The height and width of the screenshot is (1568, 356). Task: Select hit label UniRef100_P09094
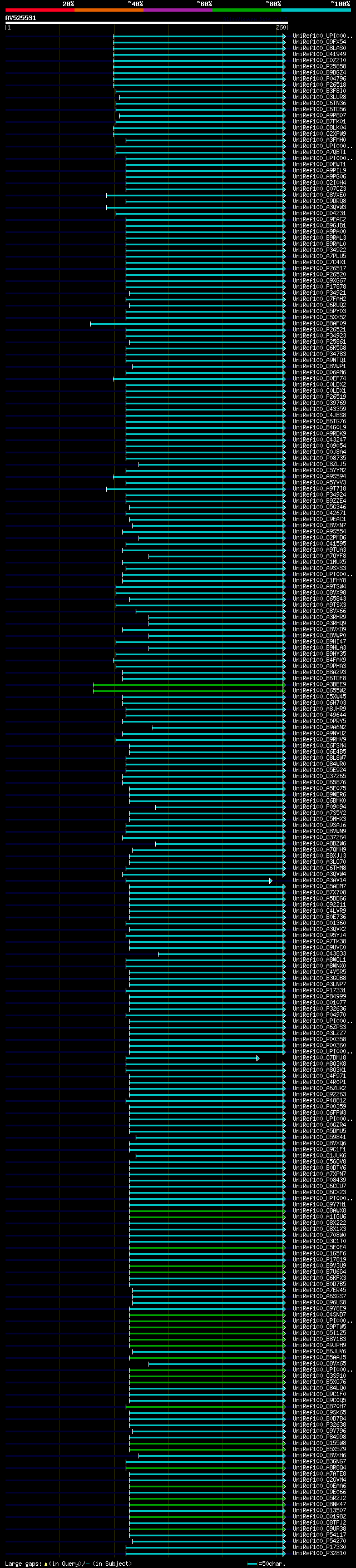tap(319, 807)
